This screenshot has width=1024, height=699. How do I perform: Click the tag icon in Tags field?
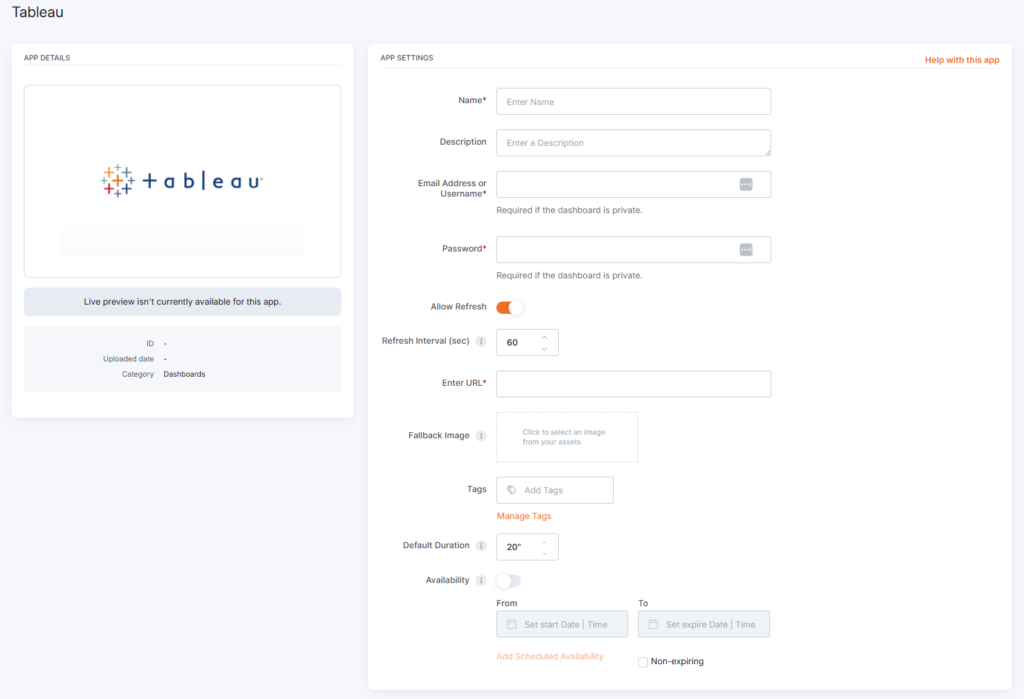pos(512,490)
